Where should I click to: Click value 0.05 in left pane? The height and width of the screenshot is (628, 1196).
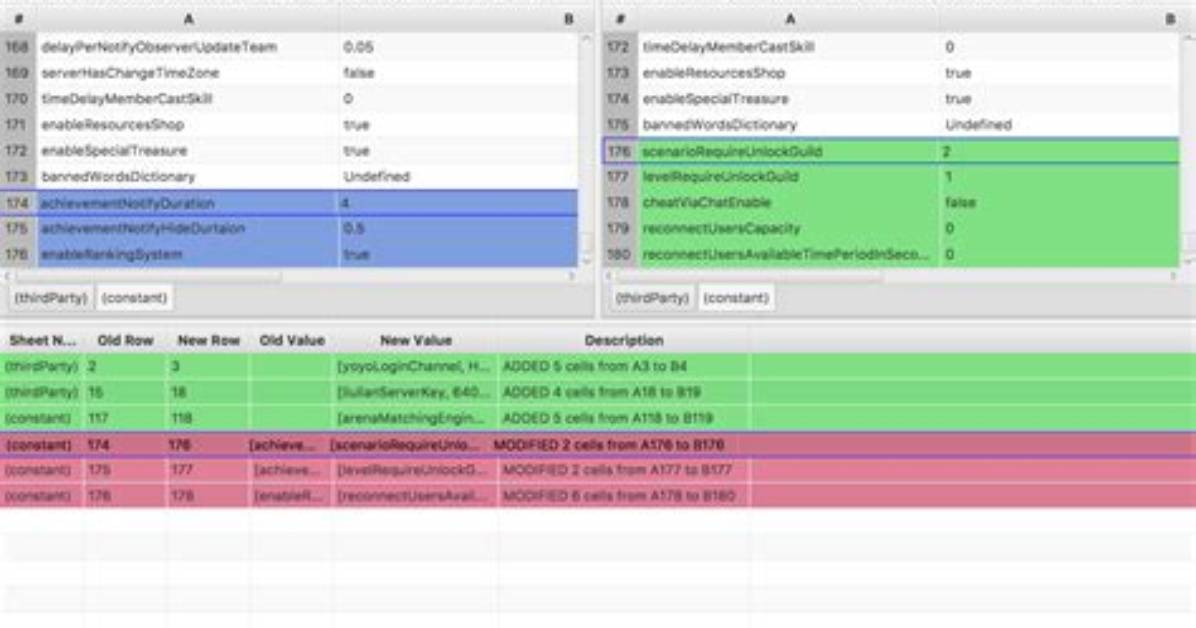click(358, 47)
